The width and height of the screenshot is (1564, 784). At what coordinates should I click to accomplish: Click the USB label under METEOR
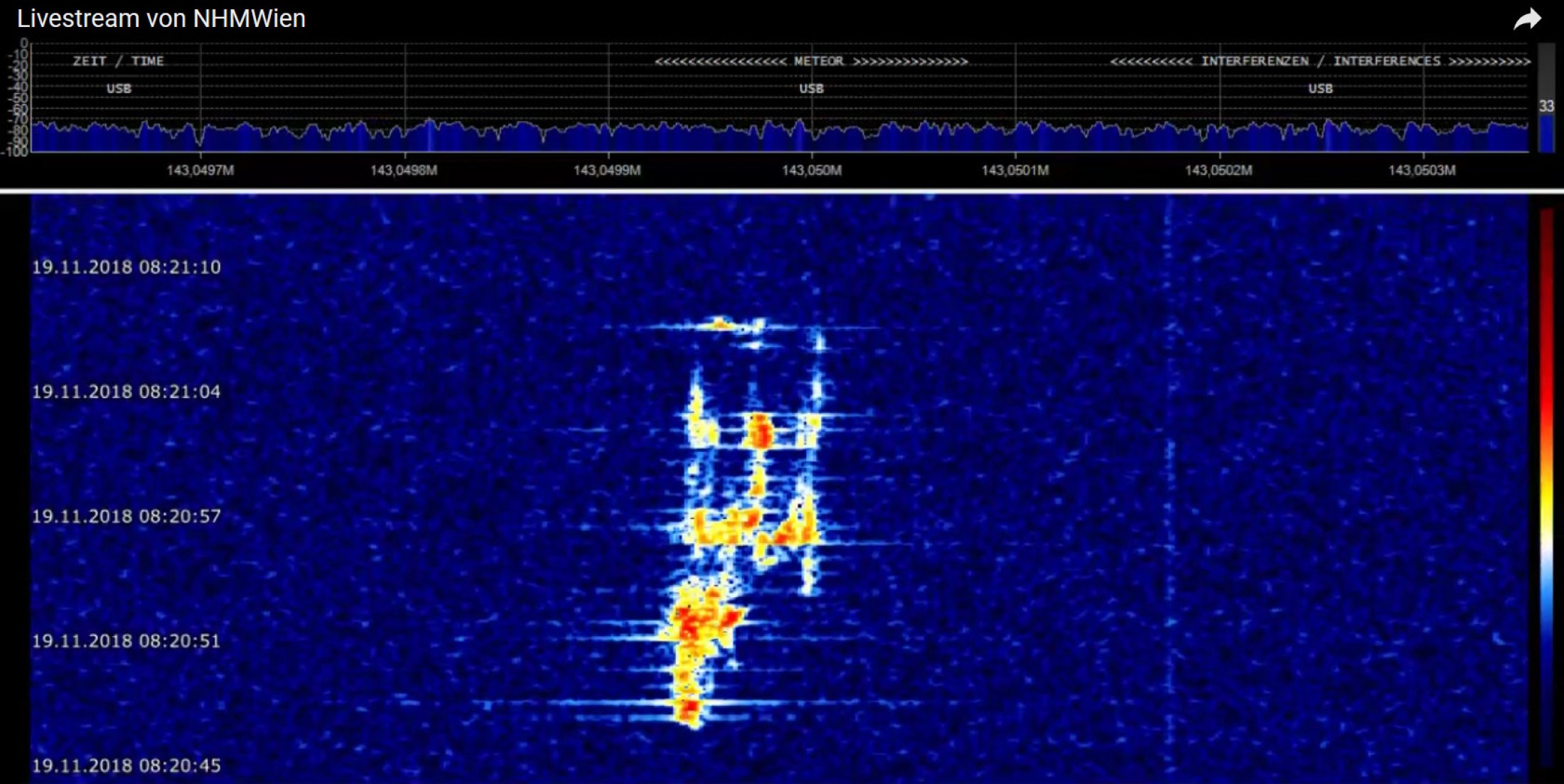point(811,89)
